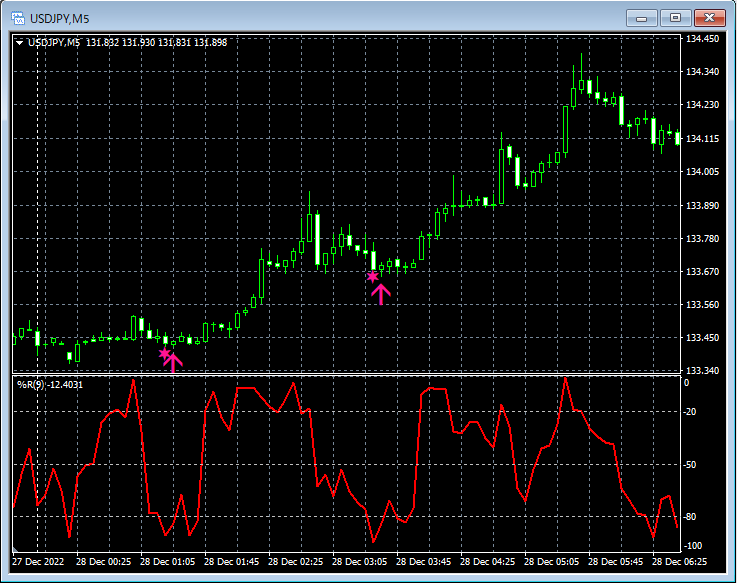Click the 28 Dec 06:25 time label

pyautogui.click(x=680, y=561)
